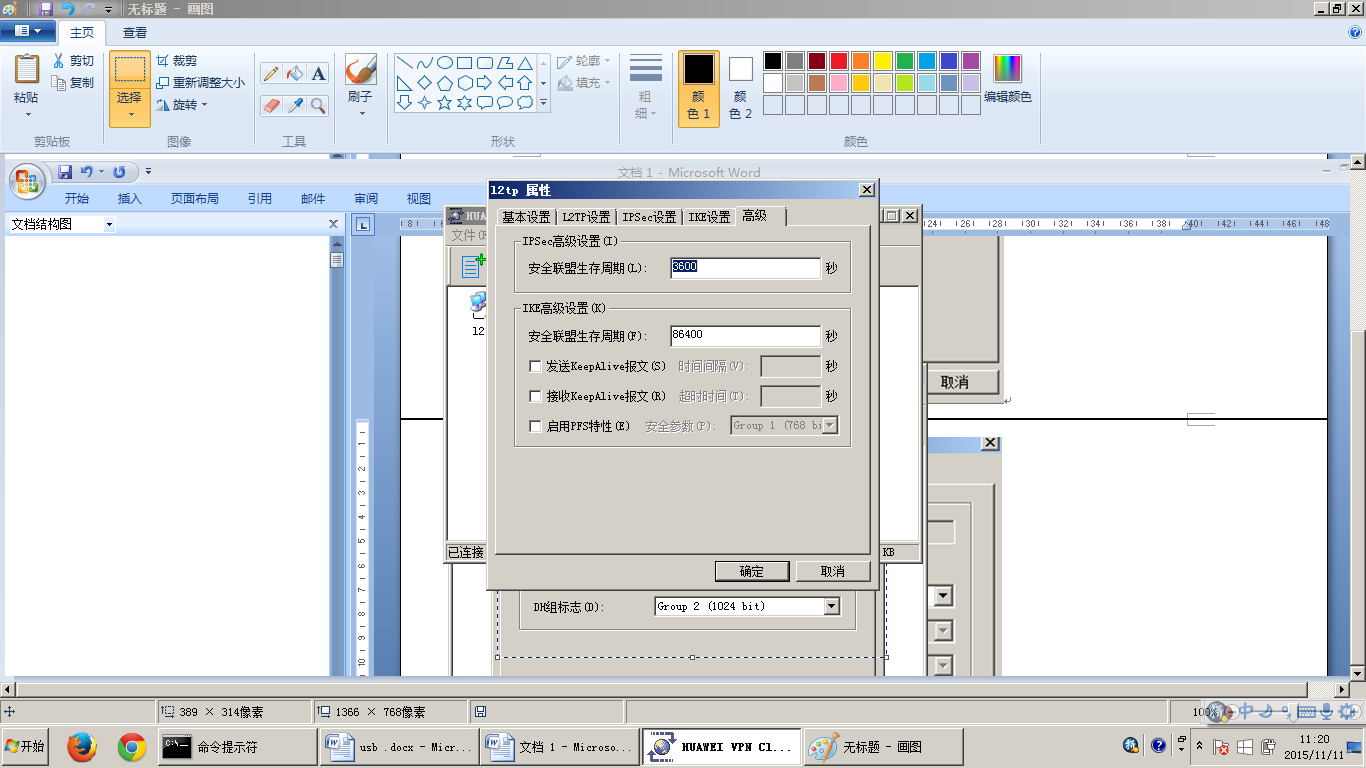Enable the 发送KeepAlive报文 checkbox

[x=536, y=367]
